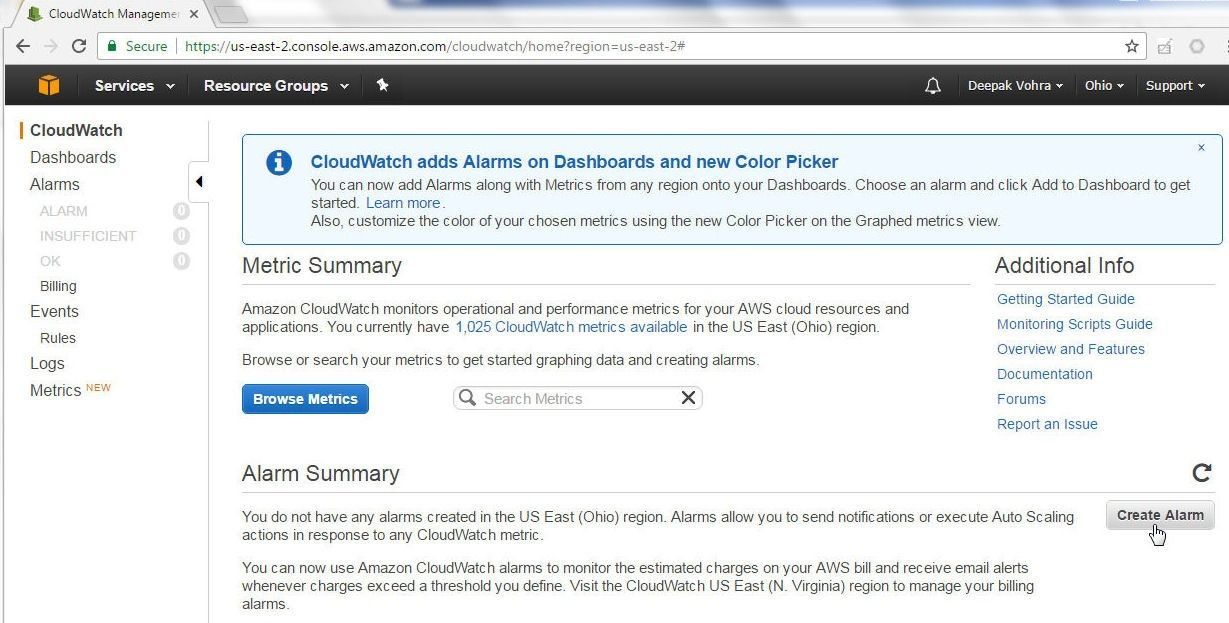Screen dimensions: 1229x623
Task: Dismiss the blue announcement banner
Action: coord(1201,147)
